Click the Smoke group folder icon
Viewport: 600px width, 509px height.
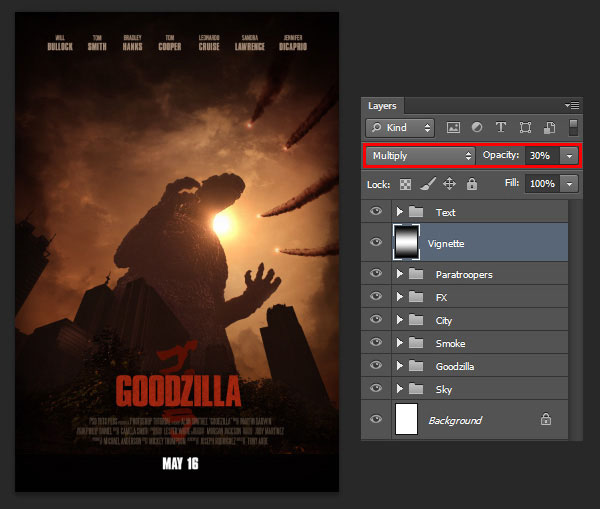tap(416, 343)
